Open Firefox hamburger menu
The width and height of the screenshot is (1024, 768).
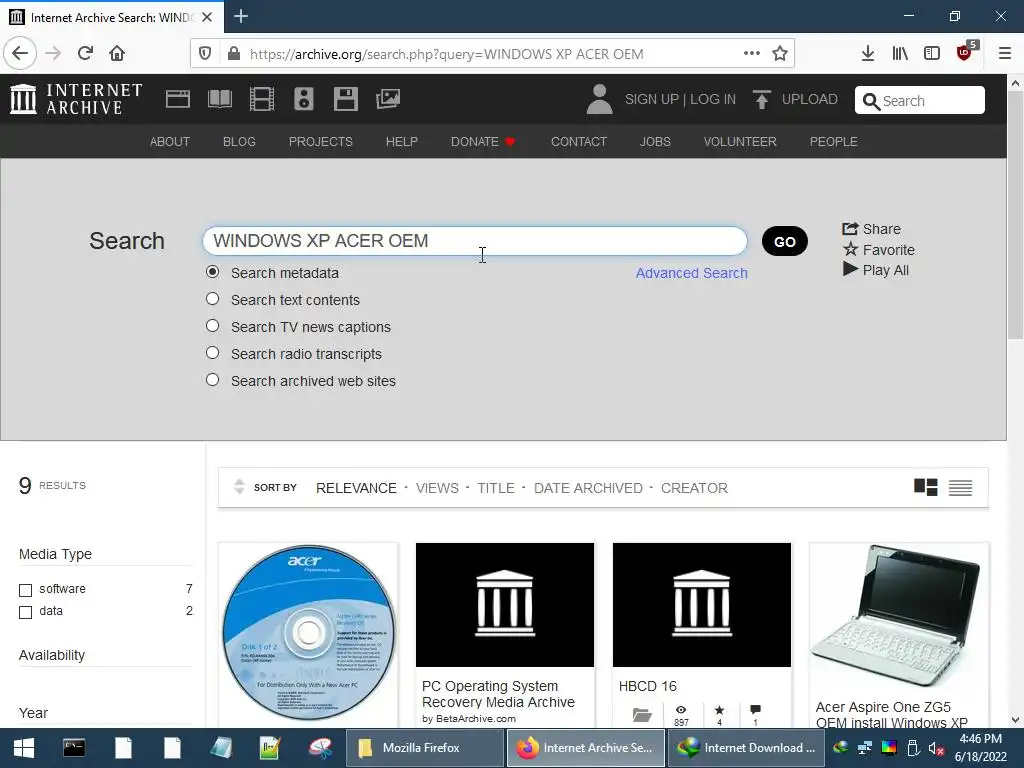click(x=1005, y=54)
